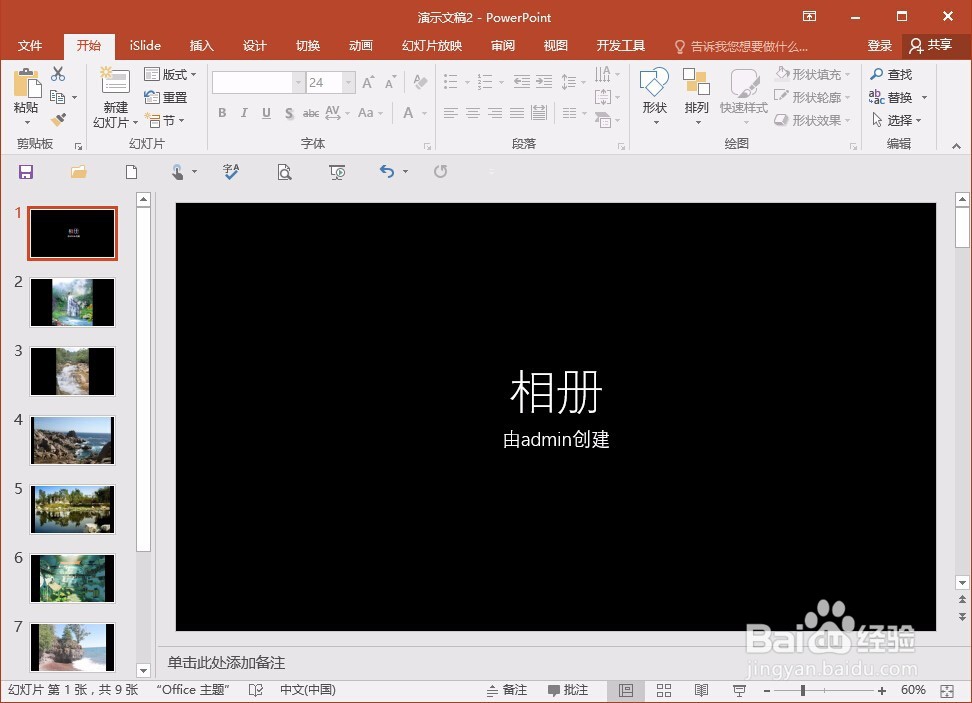Open the font size dropdown
This screenshot has width=972, height=703.
(x=347, y=82)
